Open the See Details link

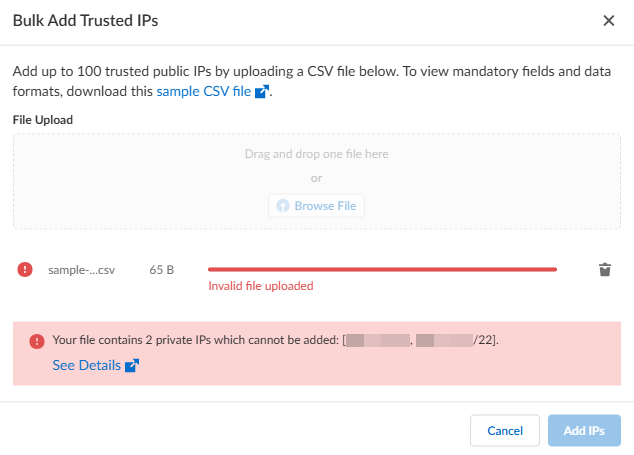point(86,366)
